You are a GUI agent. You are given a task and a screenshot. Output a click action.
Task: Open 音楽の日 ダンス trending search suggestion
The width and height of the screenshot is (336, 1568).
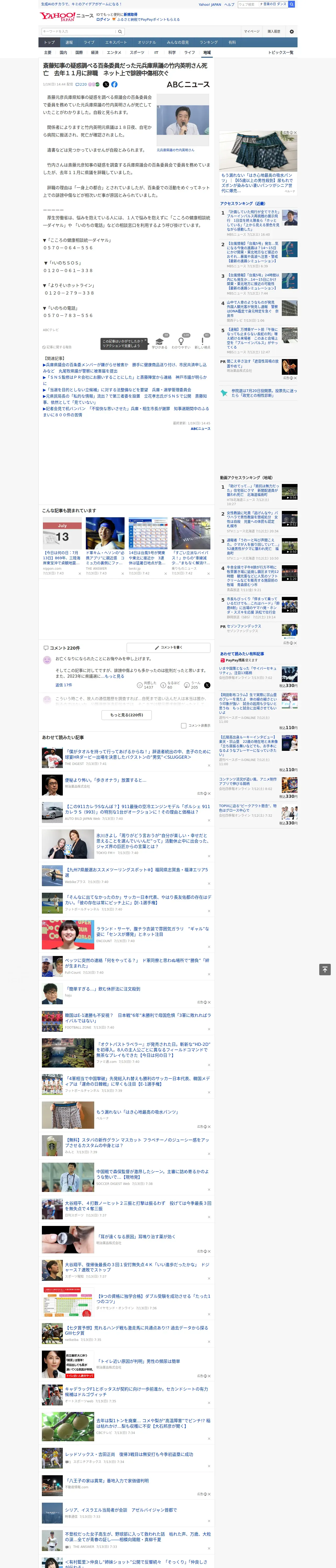(273, 4)
